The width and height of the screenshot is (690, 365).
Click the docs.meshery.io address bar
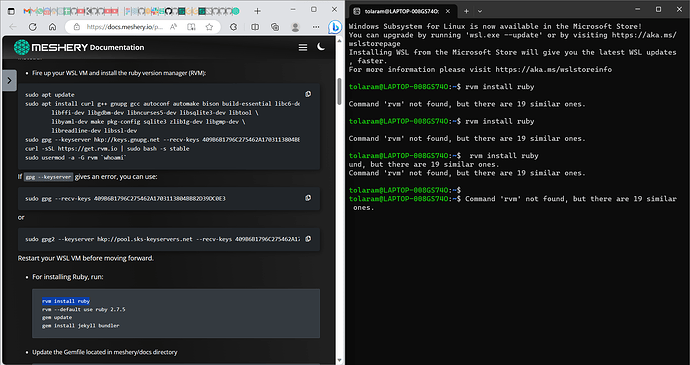pos(125,27)
